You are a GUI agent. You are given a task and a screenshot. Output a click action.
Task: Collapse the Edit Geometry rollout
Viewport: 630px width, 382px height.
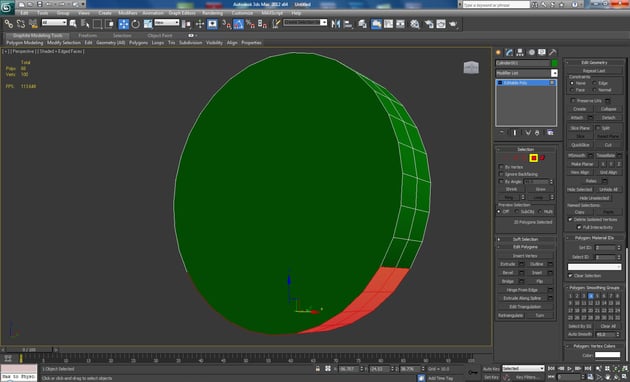[595, 63]
